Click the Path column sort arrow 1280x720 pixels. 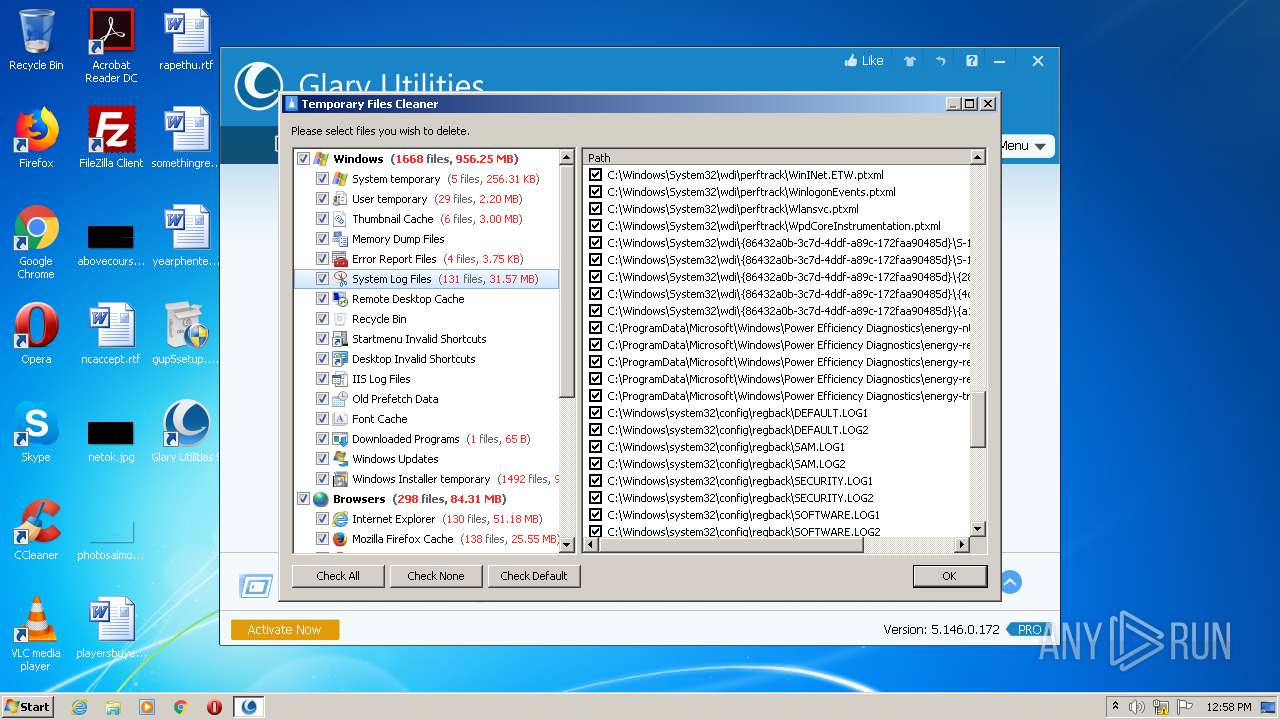tap(977, 157)
